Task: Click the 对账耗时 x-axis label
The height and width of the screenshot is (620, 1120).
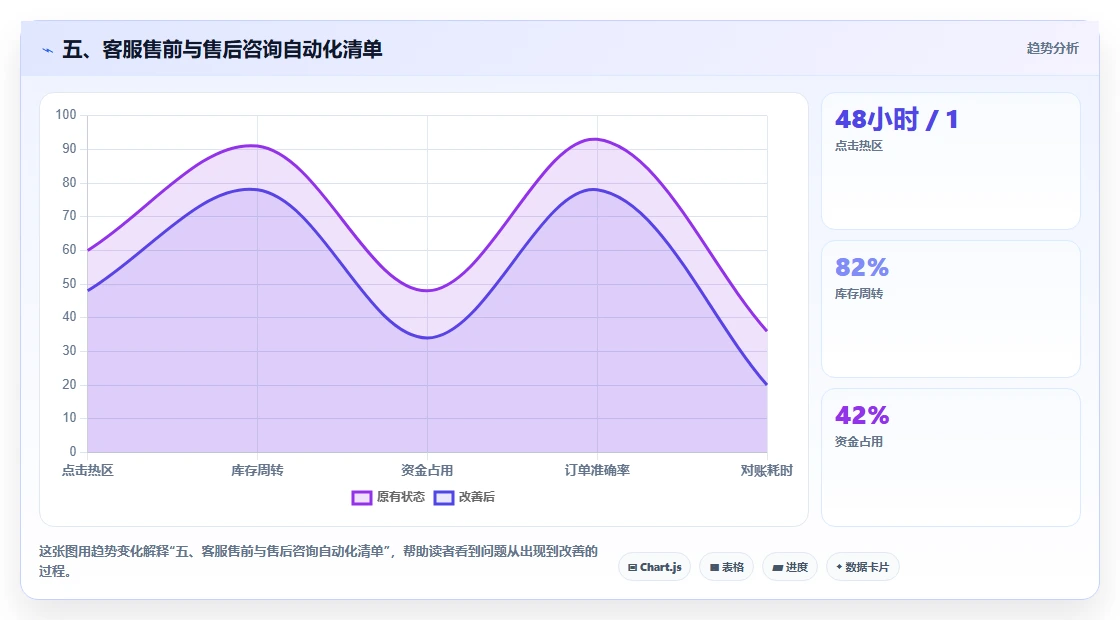Action: point(766,470)
